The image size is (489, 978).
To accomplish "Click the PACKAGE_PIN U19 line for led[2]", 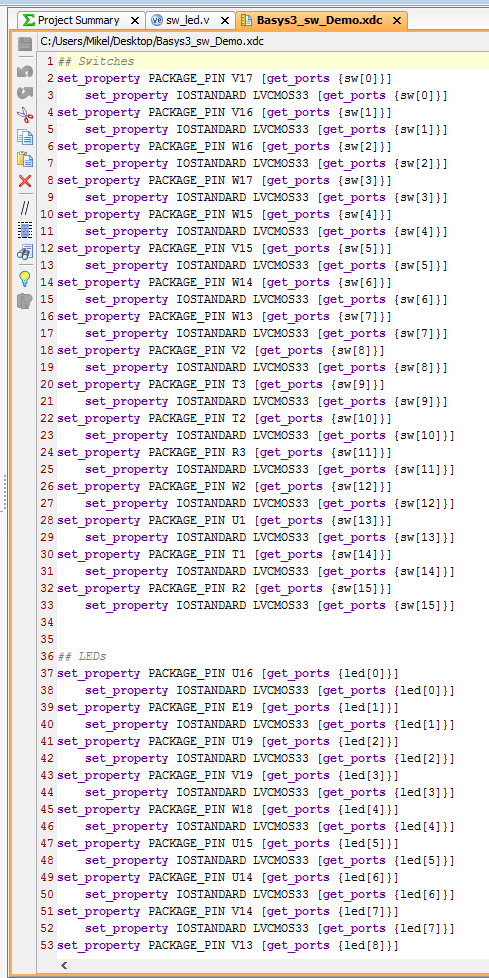I will (x=228, y=742).
